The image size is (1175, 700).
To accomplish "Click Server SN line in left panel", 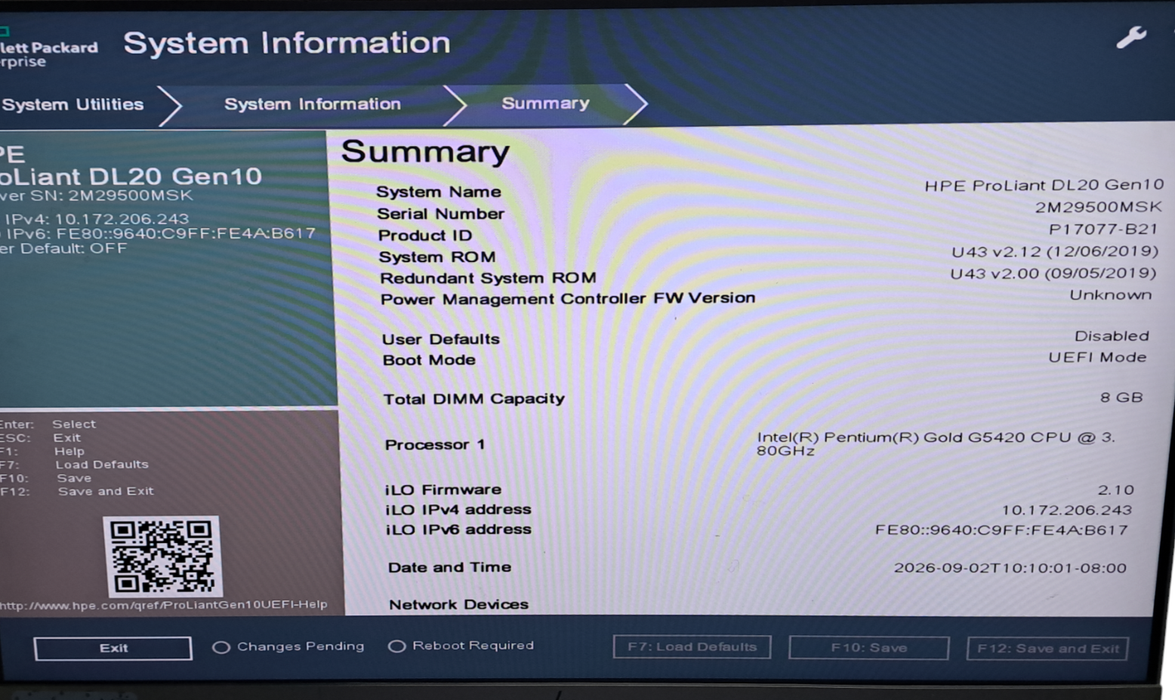I will point(96,196).
